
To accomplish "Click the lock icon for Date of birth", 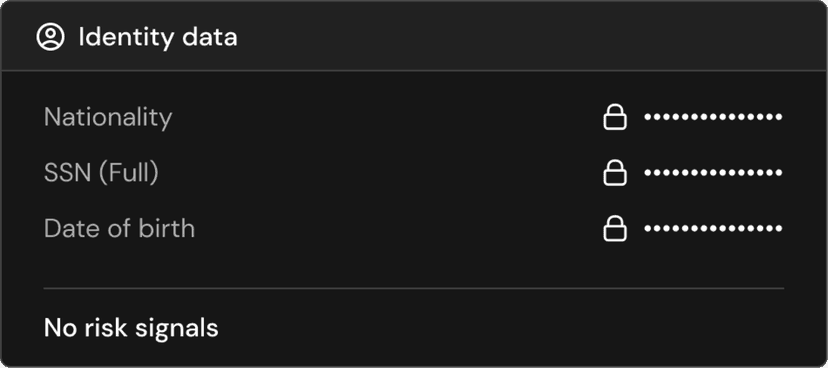I will coord(615,229).
